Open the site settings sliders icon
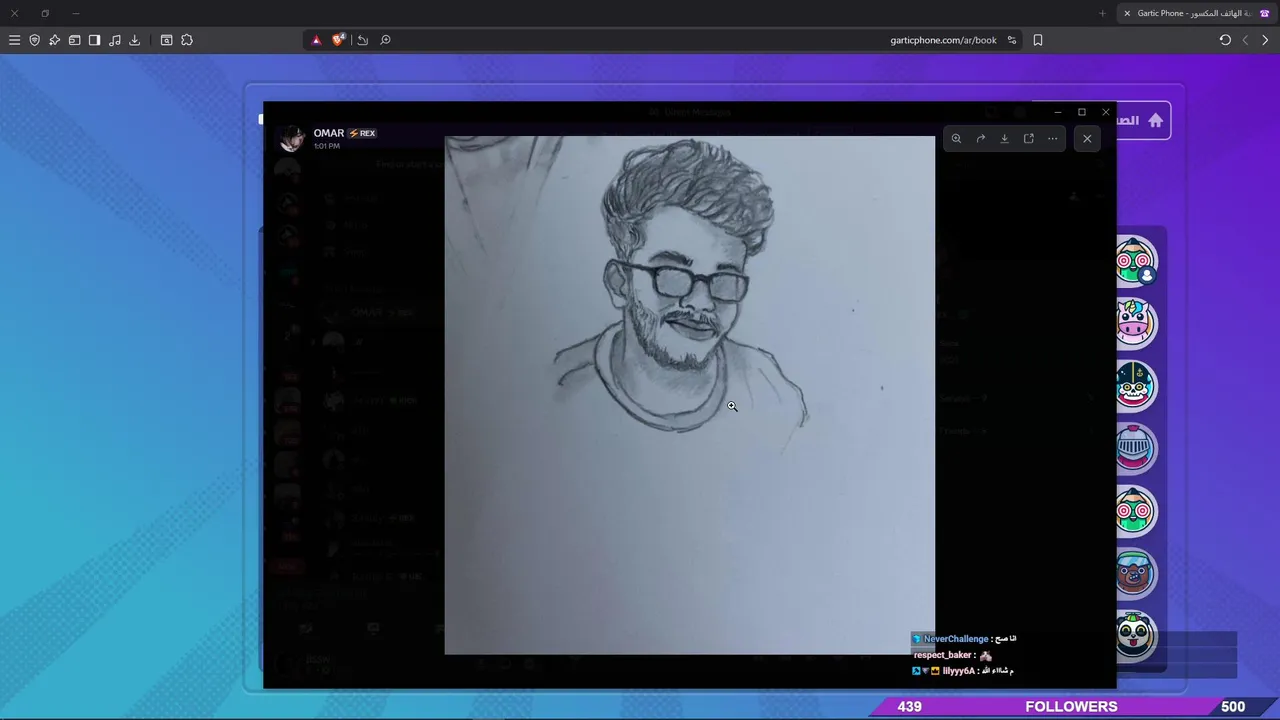 click(x=1012, y=40)
